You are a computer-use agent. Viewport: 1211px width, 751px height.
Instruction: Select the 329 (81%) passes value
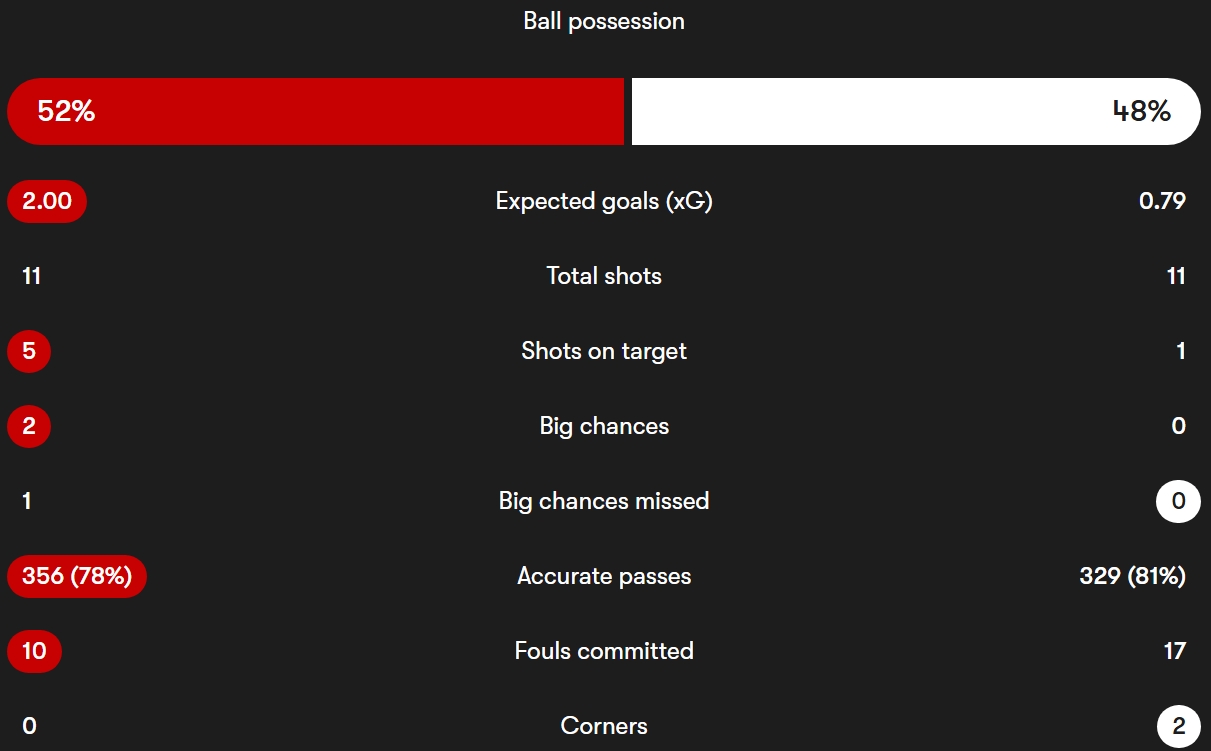click(x=1132, y=576)
